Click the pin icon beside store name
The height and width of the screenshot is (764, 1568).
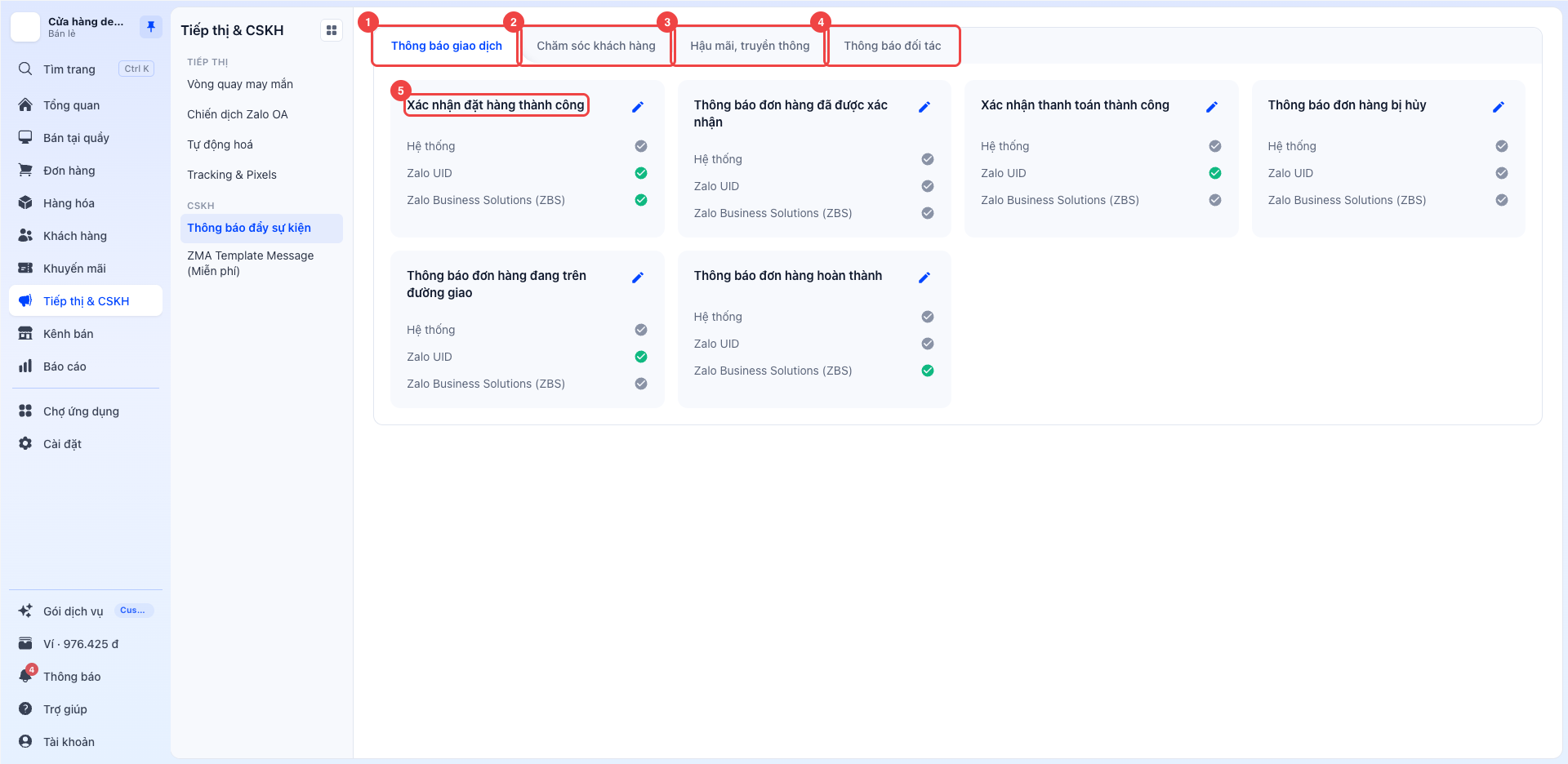pos(150,27)
